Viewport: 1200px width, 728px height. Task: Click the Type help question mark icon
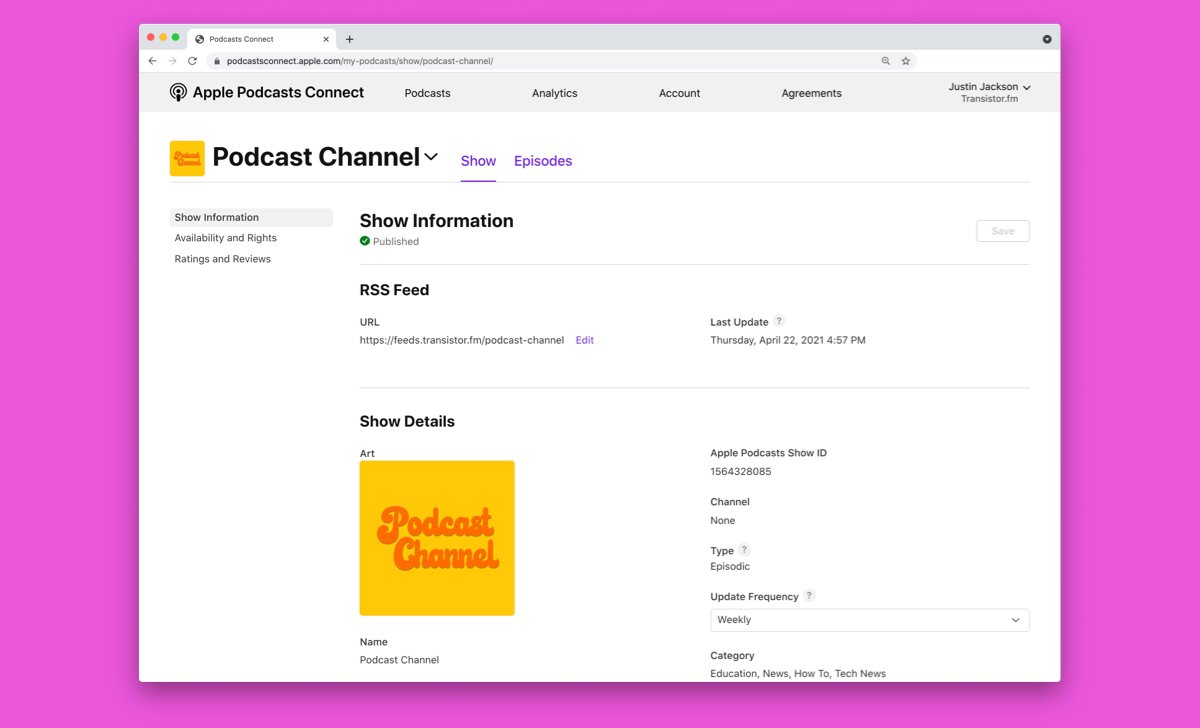coord(744,550)
